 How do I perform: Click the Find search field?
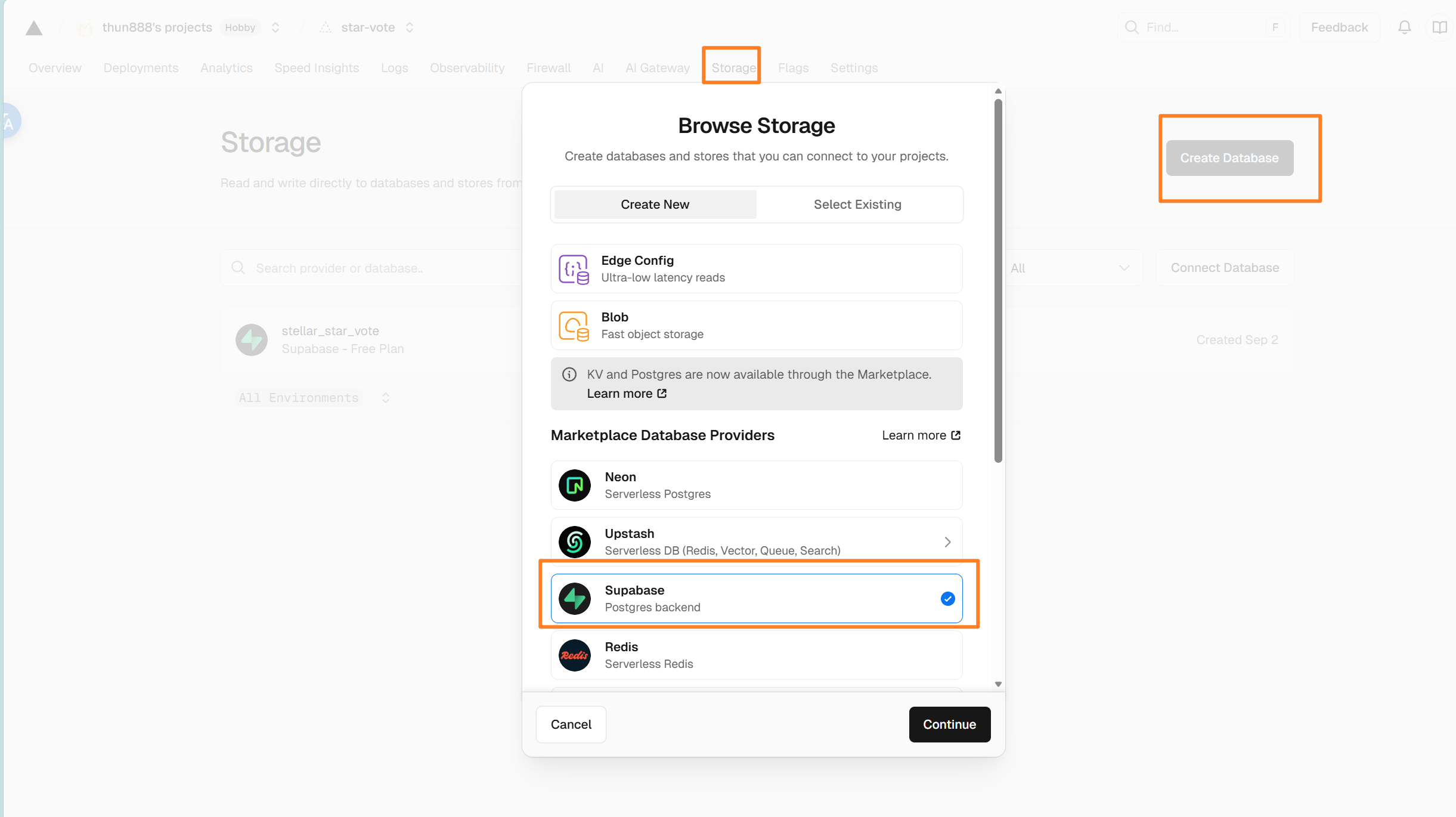pyautogui.click(x=1204, y=27)
